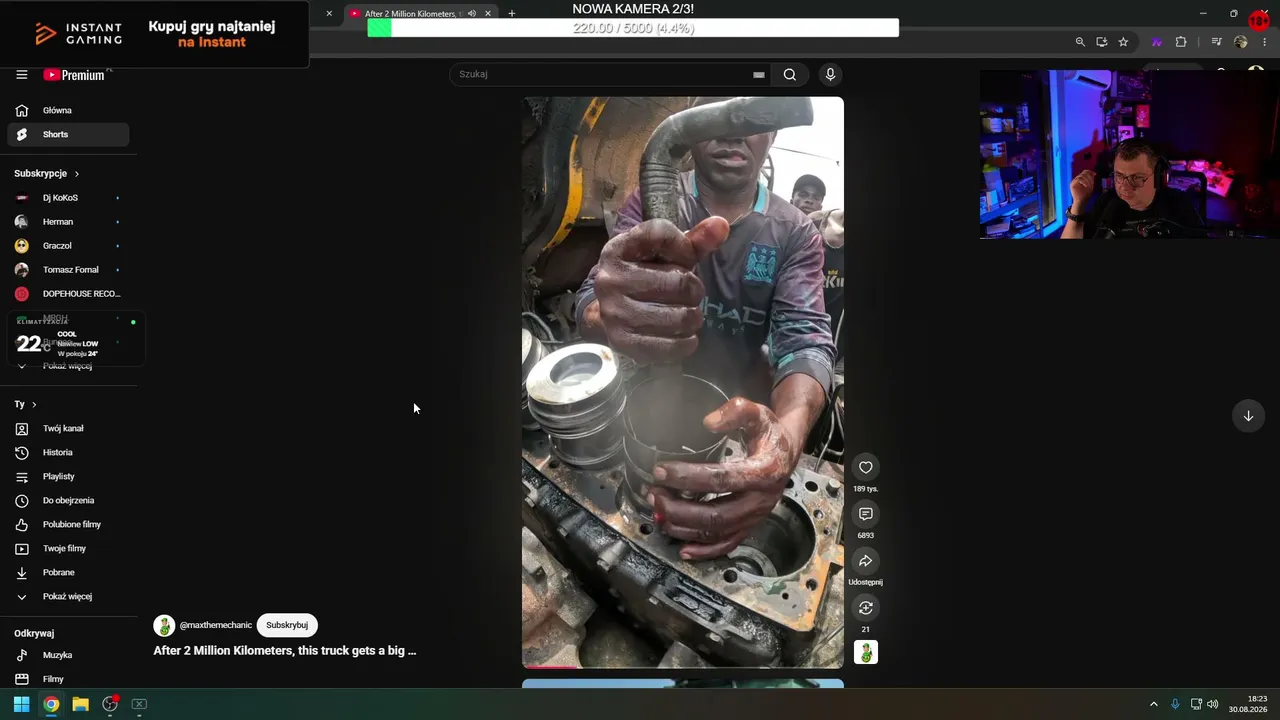Open Herman channel subscription

[x=68, y=222]
